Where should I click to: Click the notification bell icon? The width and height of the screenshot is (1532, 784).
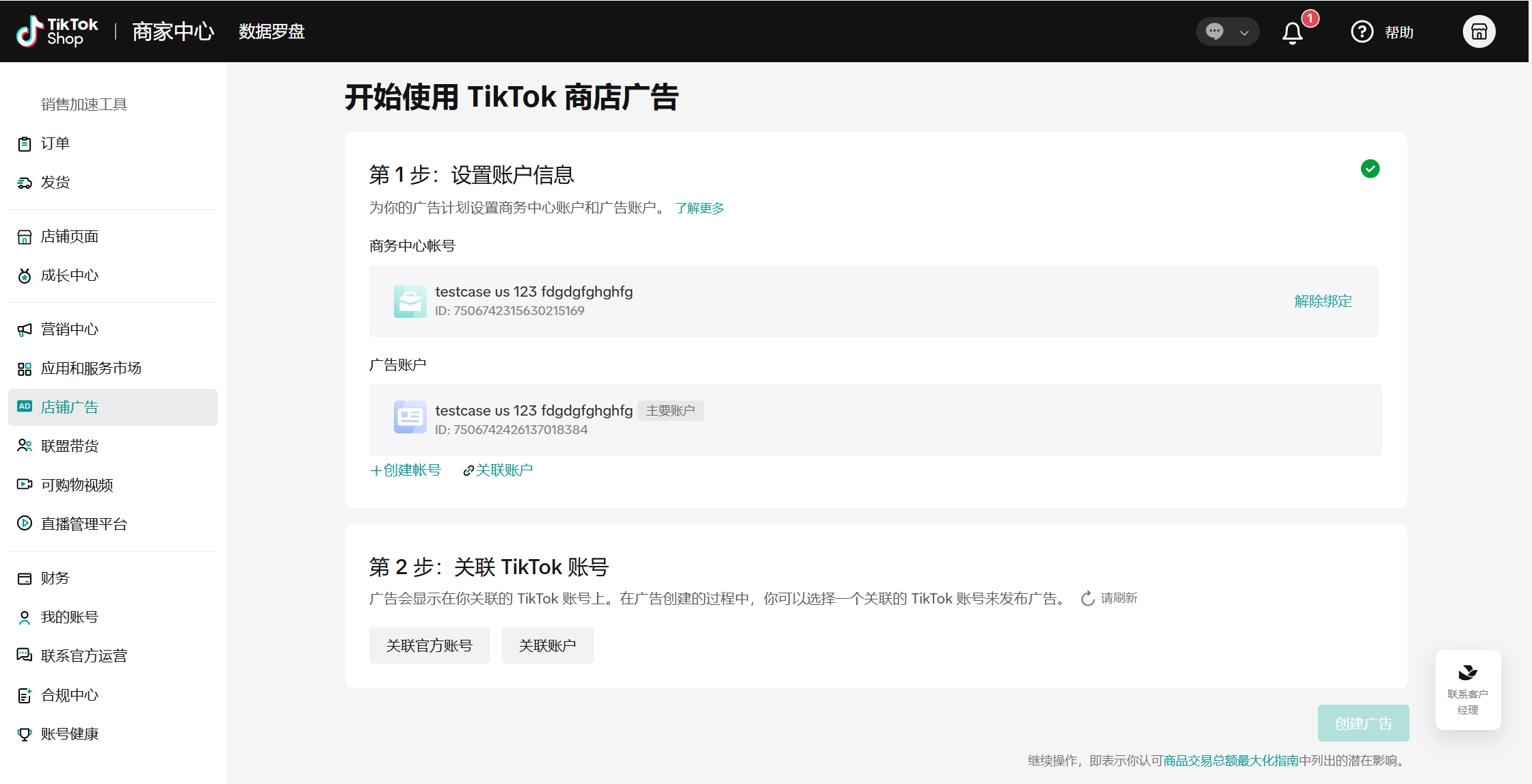point(1292,32)
